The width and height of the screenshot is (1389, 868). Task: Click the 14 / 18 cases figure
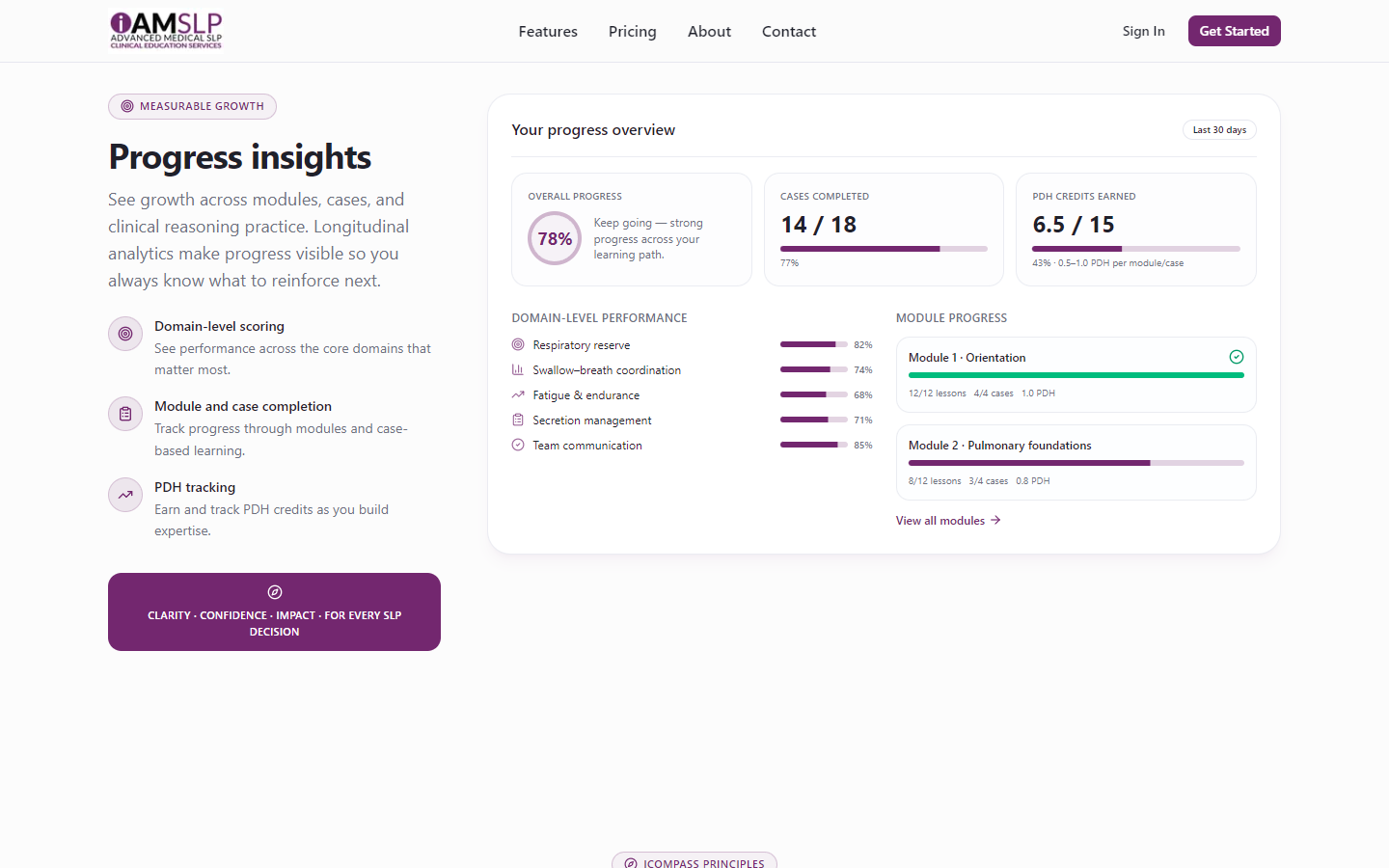tap(819, 225)
